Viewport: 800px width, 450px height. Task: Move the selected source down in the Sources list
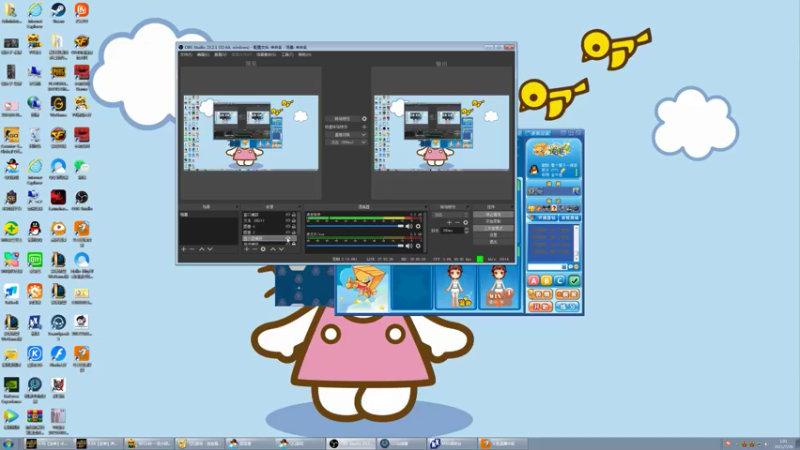282,249
